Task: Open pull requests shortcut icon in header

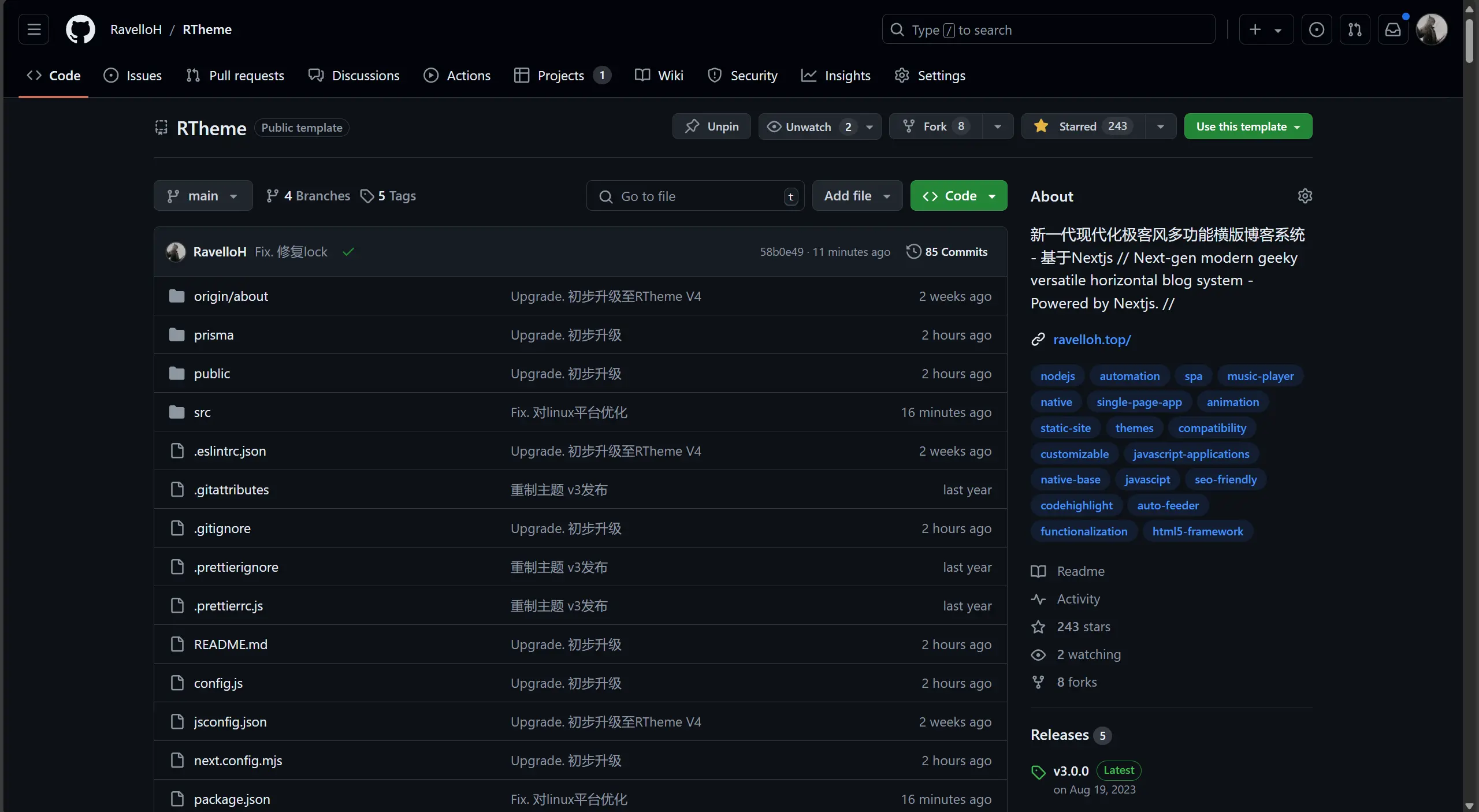Action: coord(1355,29)
